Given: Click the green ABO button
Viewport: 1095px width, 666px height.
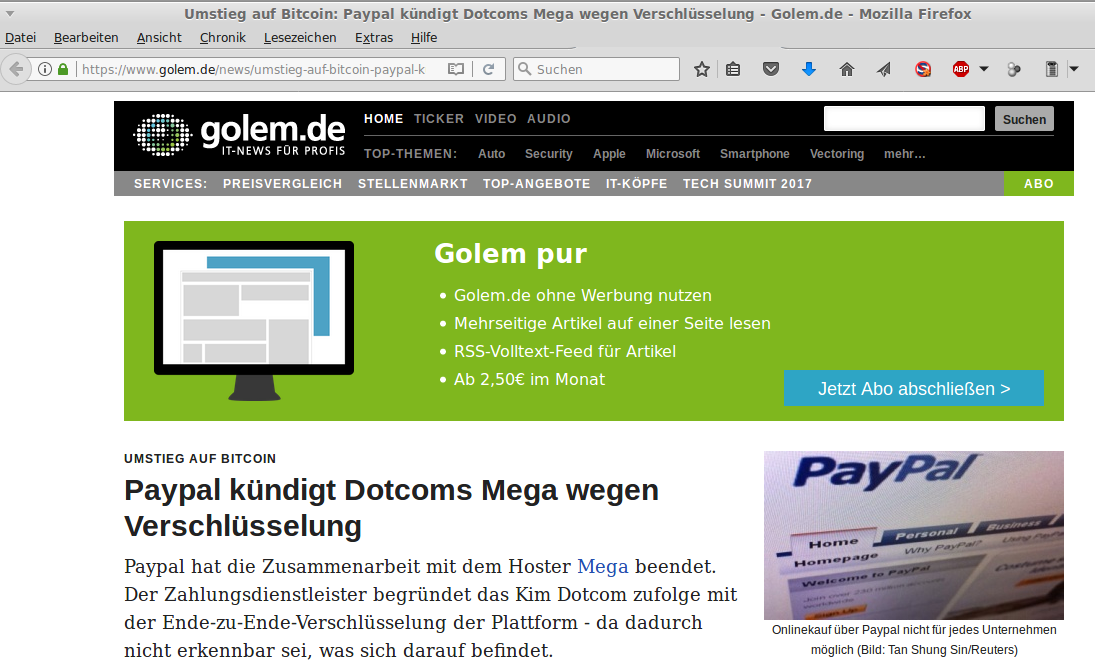Looking at the screenshot, I should click(1038, 184).
